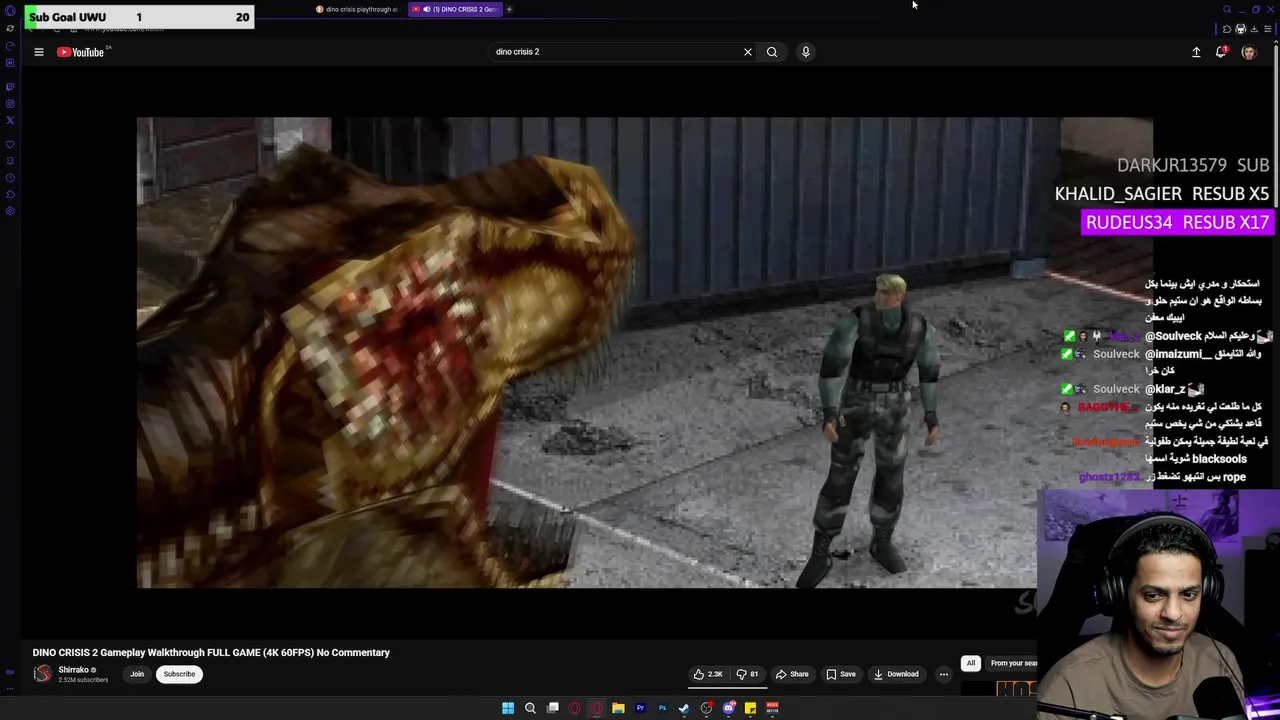The height and width of the screenshot is (720, 1280).
Task: Clear the search text with X
Action: pyautogui.click(x=747, y=52)
